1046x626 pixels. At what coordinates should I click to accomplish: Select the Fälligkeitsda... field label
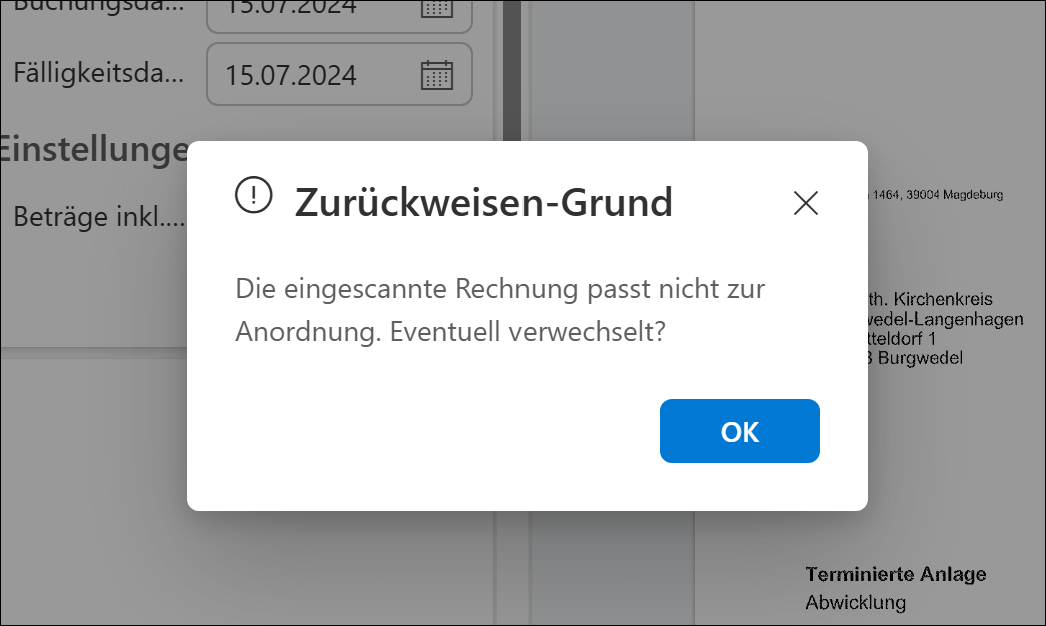tap(99, 73)
